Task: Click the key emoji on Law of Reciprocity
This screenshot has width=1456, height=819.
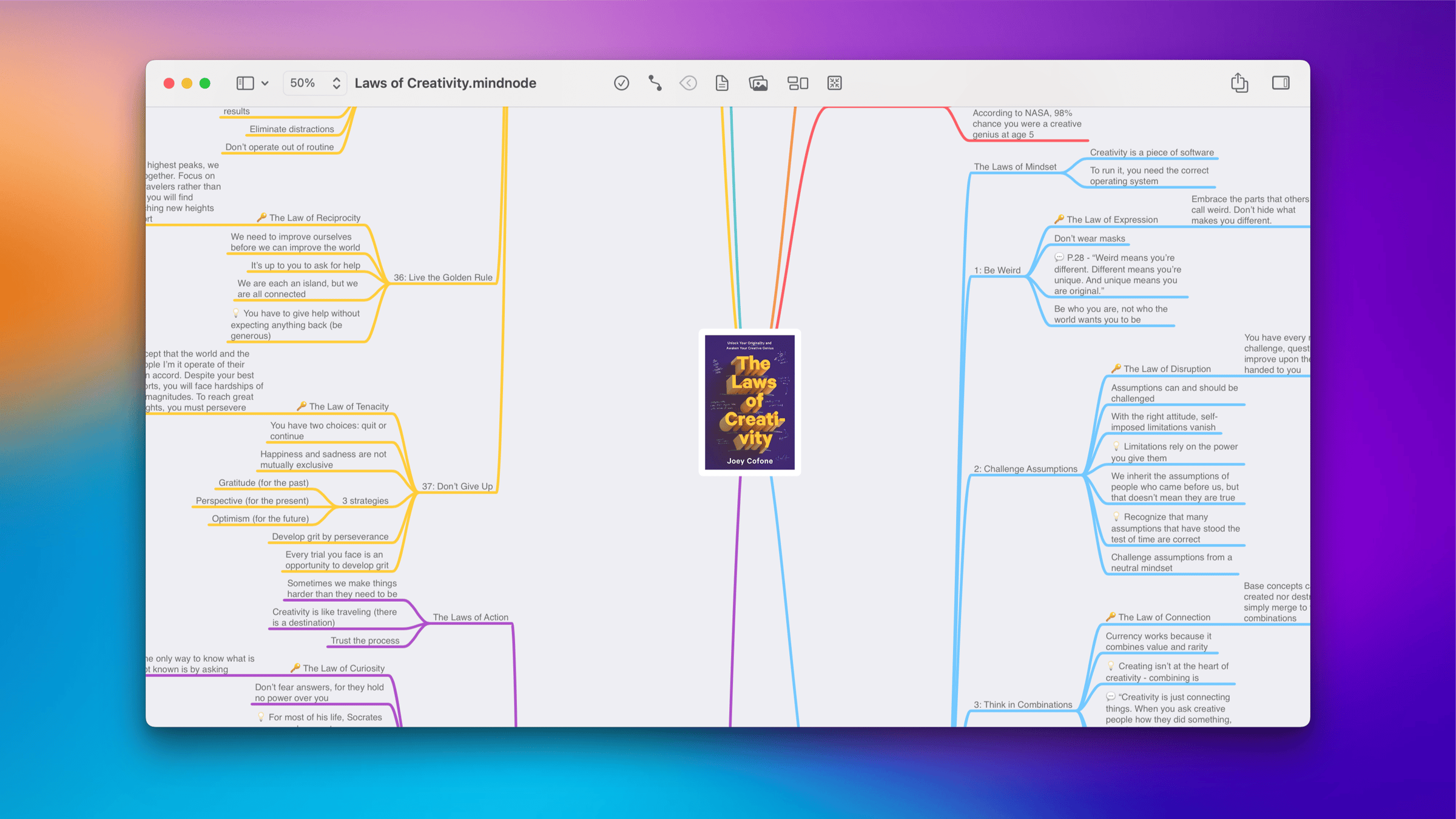Action: tap(261, 217)
